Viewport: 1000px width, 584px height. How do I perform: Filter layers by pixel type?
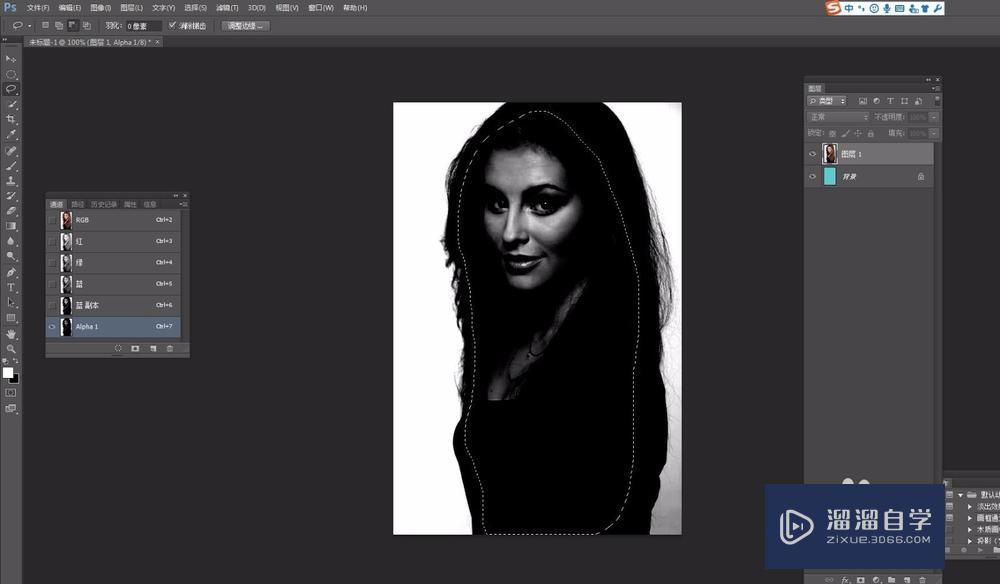tap(862, 101)
